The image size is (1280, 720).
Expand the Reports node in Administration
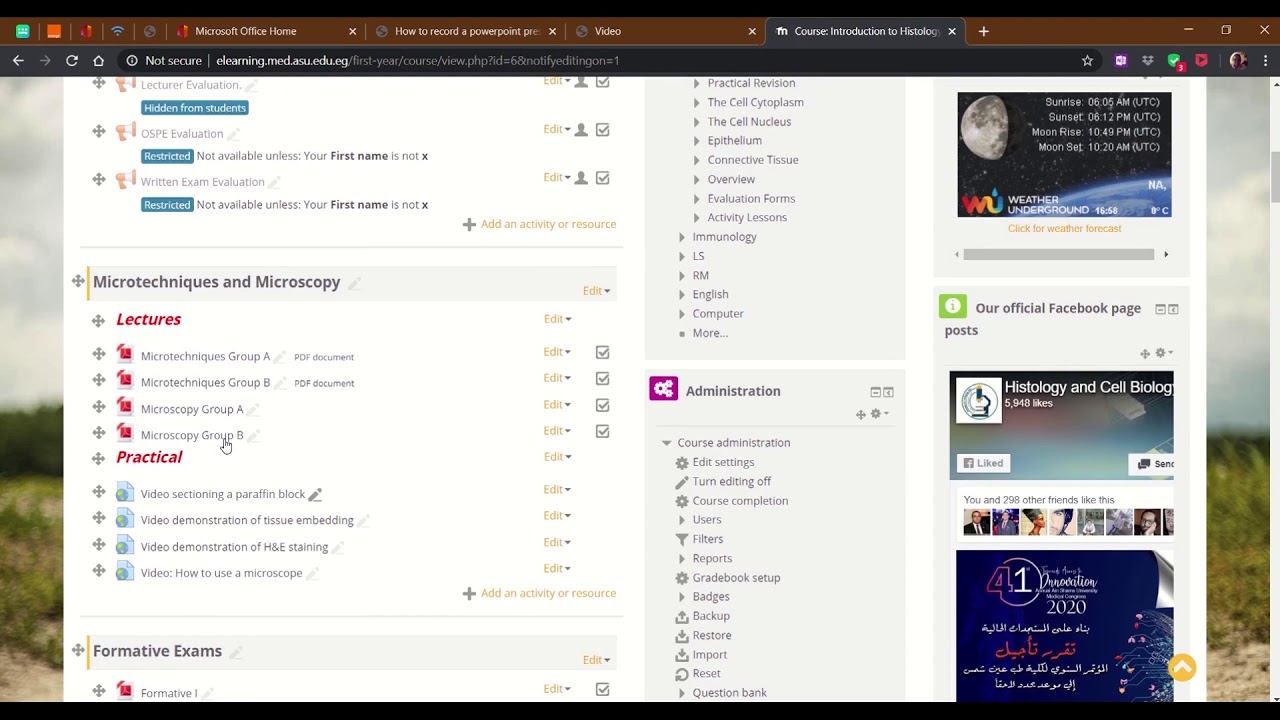[682, 558]
